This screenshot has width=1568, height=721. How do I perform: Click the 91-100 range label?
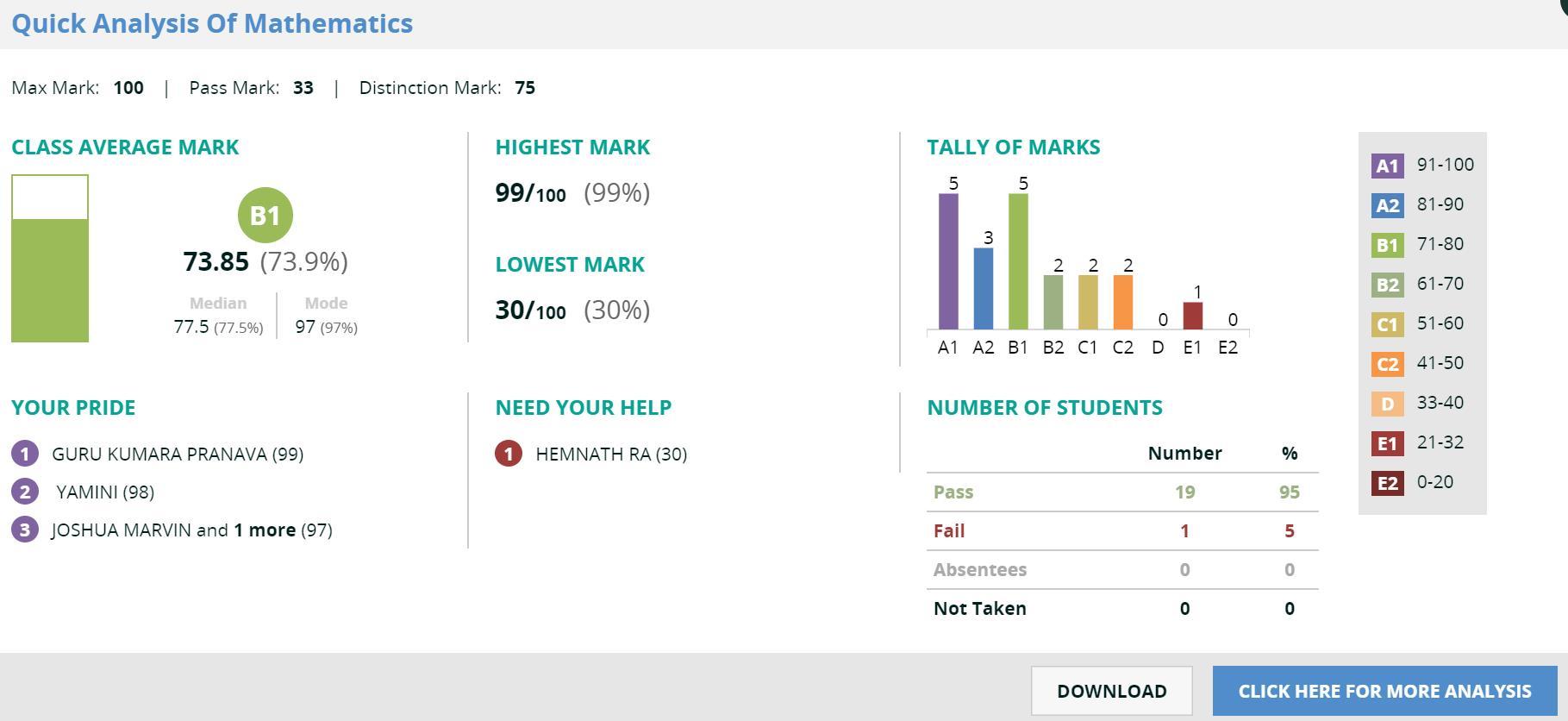pos(1446,165)
